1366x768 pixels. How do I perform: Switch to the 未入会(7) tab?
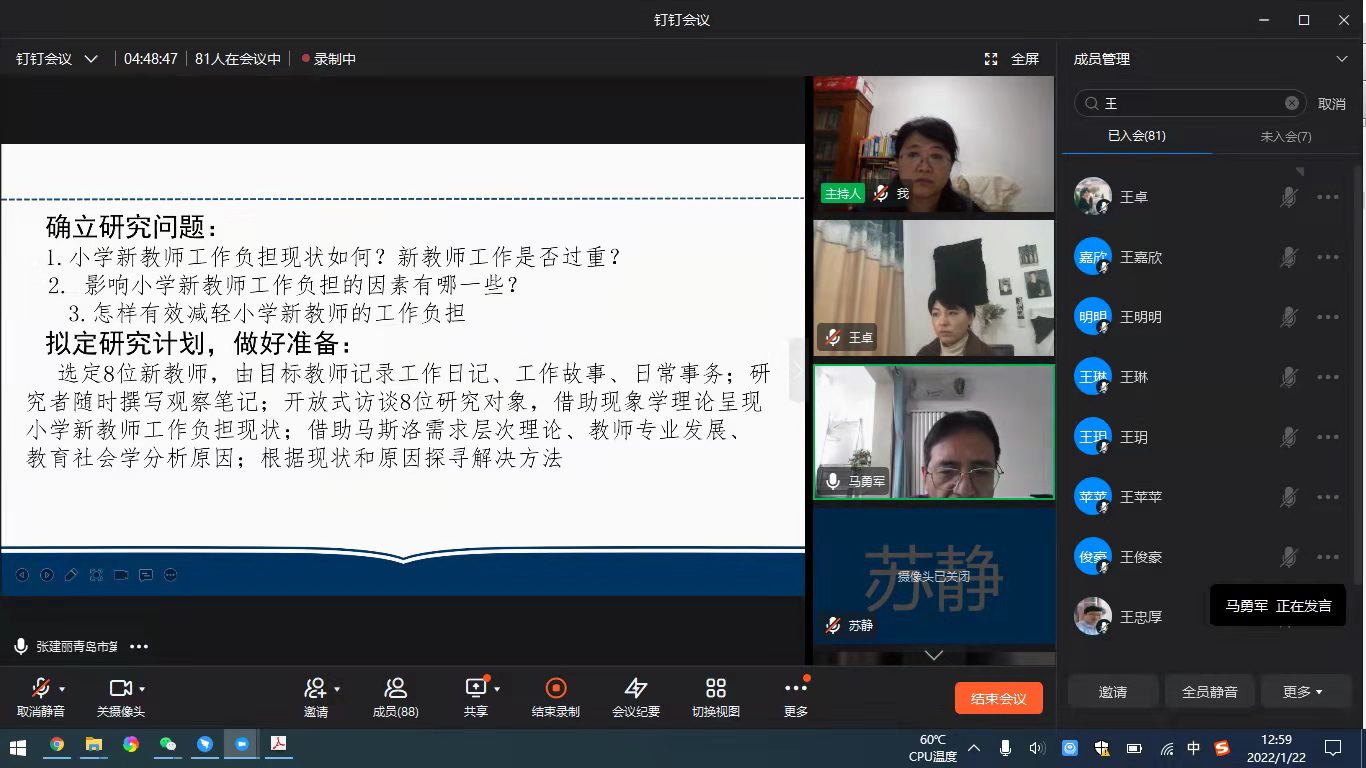pyautogui.click(x=1286, y=136)
